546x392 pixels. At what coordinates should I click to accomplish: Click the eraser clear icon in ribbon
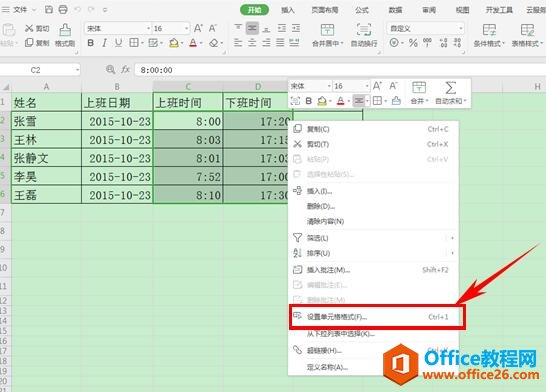[214, 43]
